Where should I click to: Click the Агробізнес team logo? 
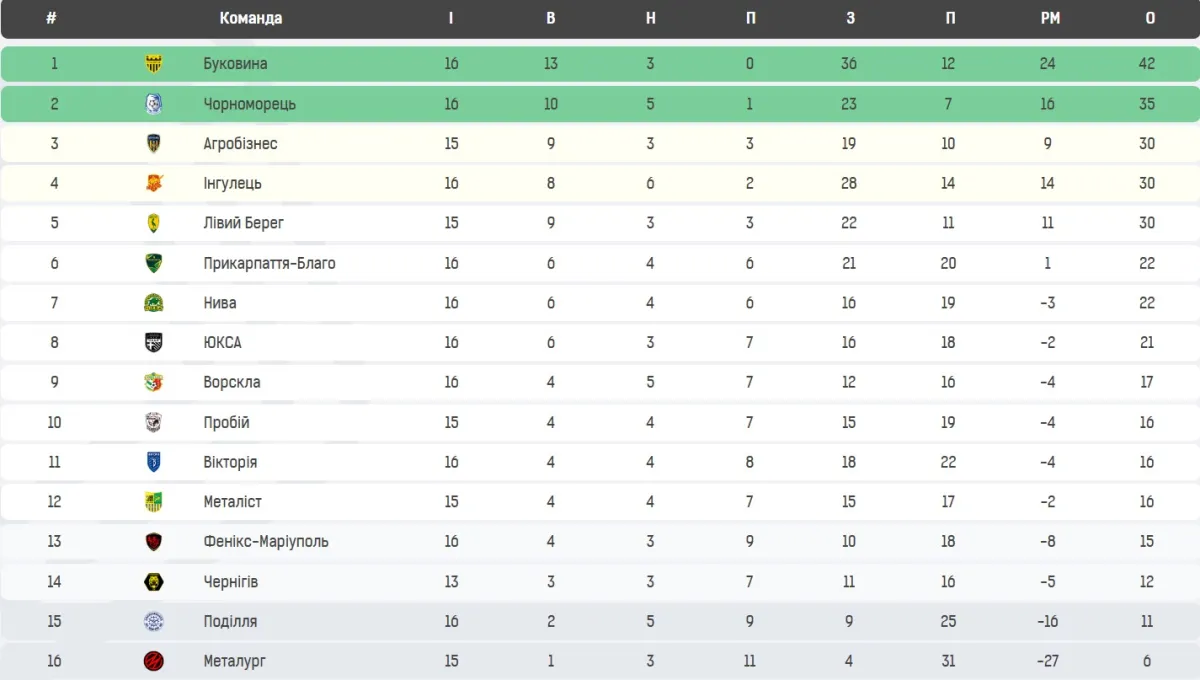click(x=154, y=143)
